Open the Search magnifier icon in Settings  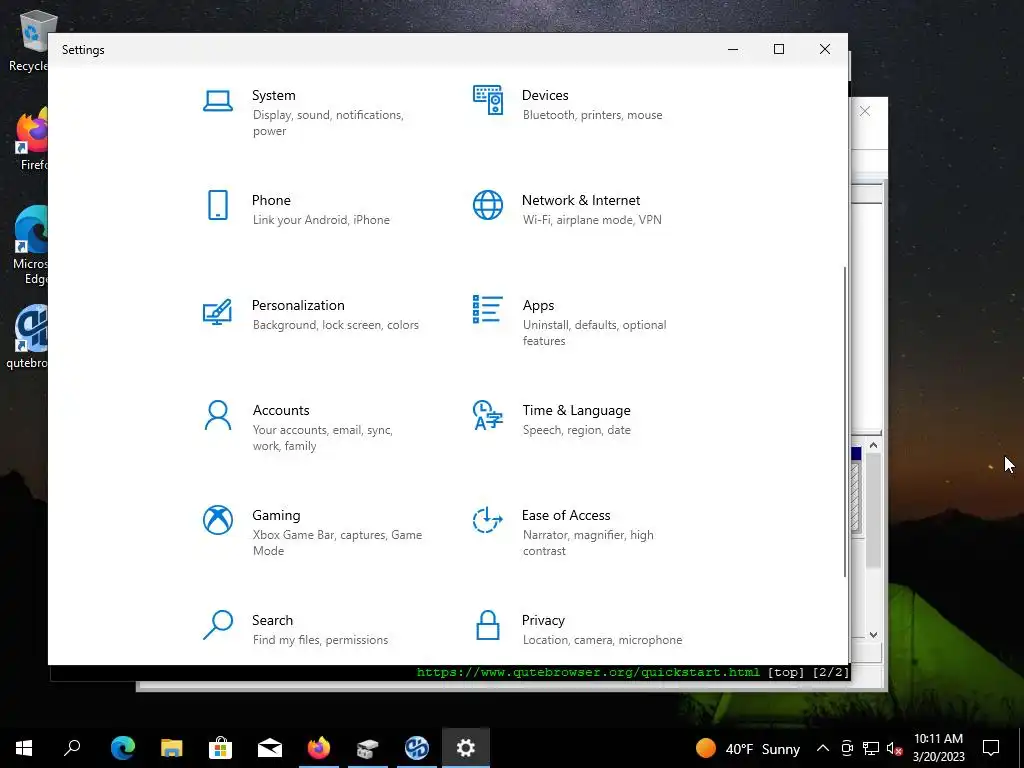[217, 625]
